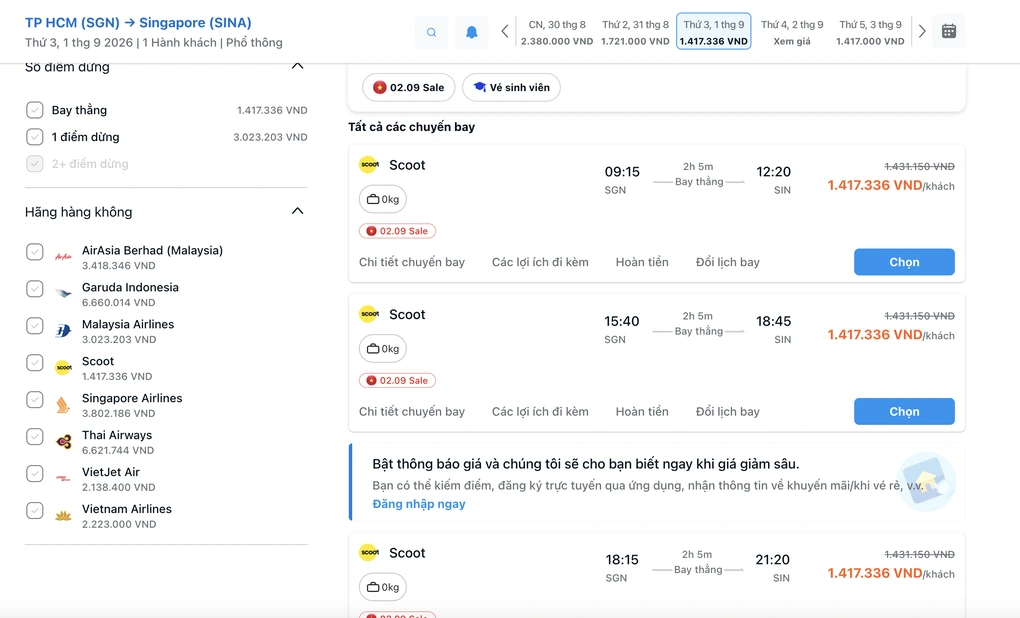Click 0kg baggage badge on 18:15 flight
This screenshot has width=1020, height=618.
(x=382, y=587)
